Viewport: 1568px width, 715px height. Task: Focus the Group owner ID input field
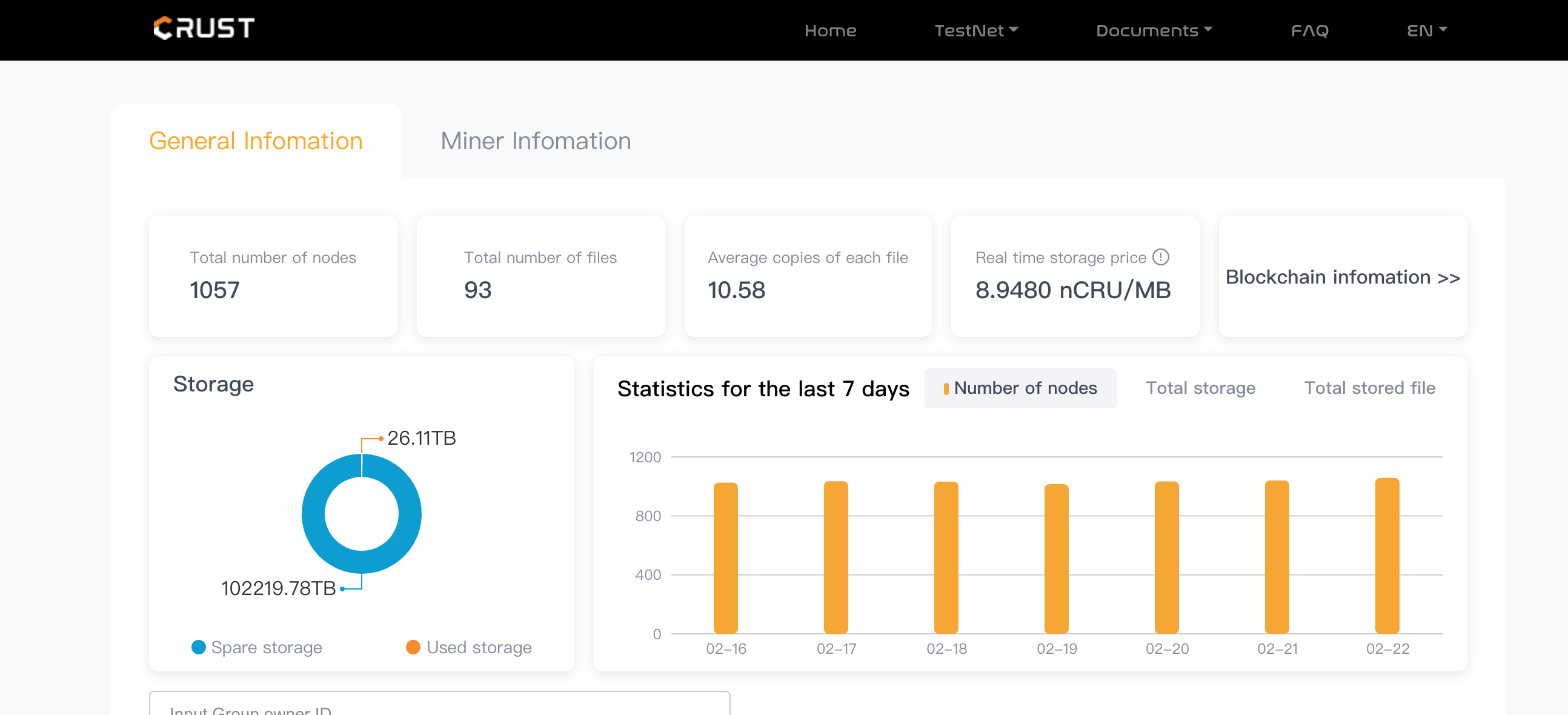coord(439,706)
